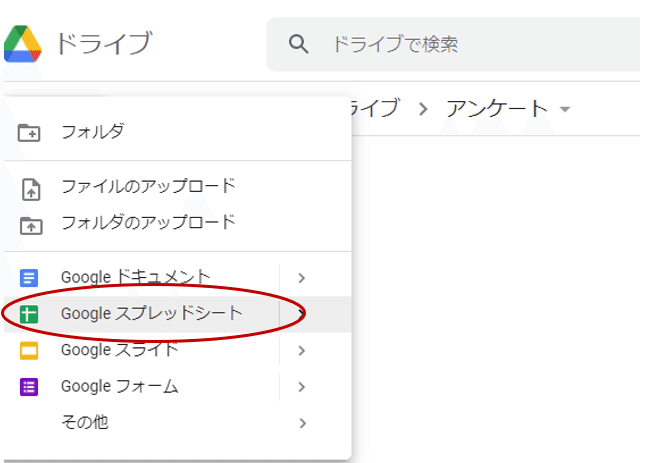Screen dimensions: 650x463
Task: Click the Google Drive logo icon
Action: point(23,44)
